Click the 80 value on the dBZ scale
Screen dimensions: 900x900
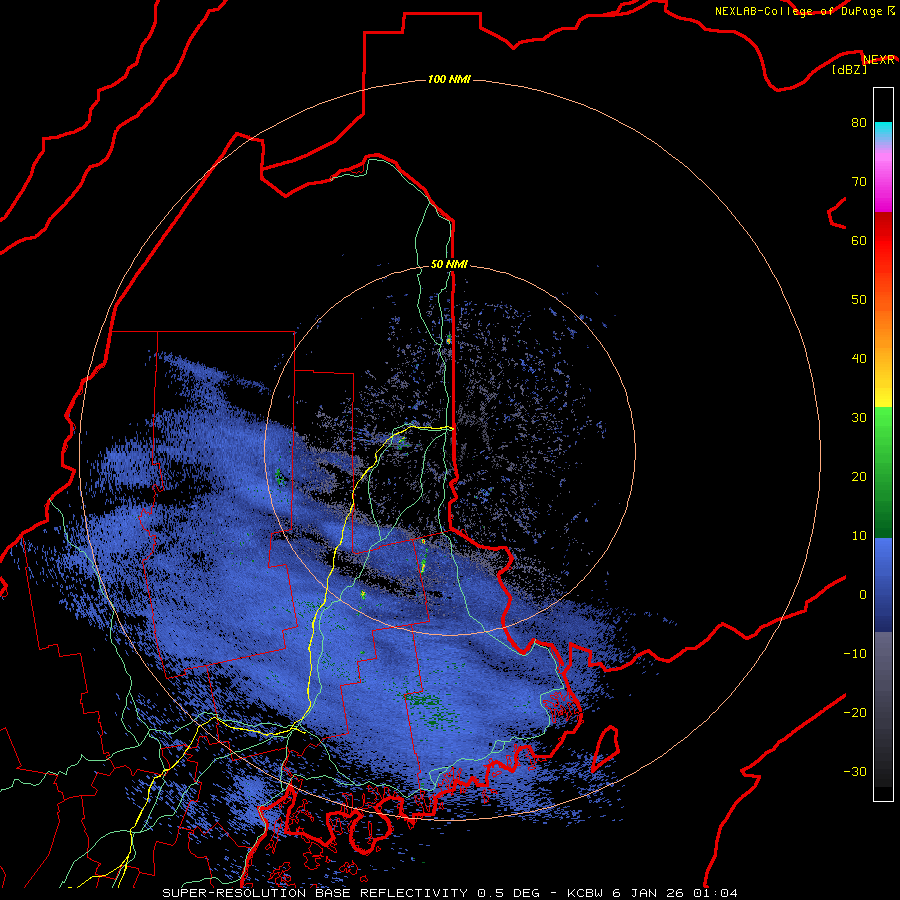(859, 122)
